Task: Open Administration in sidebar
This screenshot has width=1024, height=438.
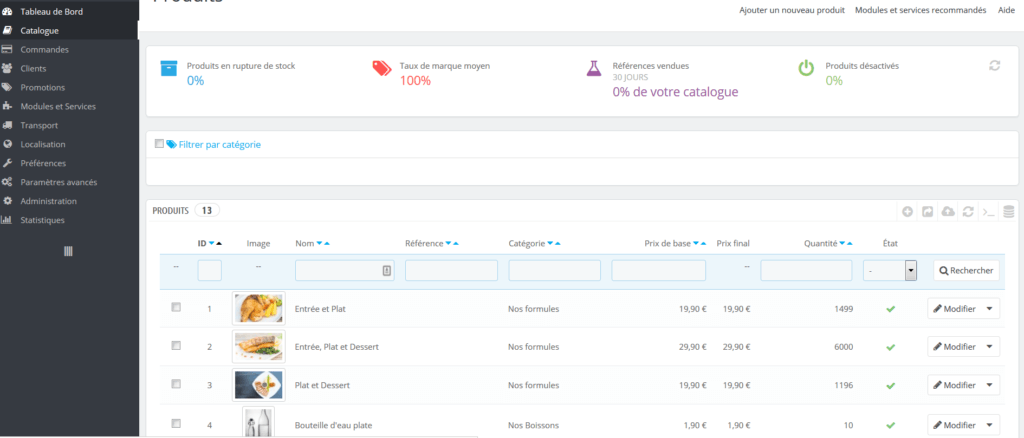Action: point(48,201)
